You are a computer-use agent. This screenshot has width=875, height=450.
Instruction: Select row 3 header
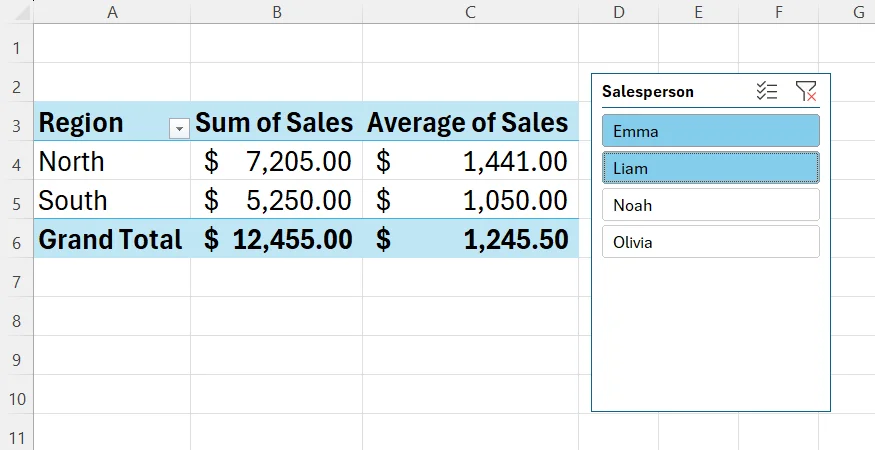click(17, 121)
